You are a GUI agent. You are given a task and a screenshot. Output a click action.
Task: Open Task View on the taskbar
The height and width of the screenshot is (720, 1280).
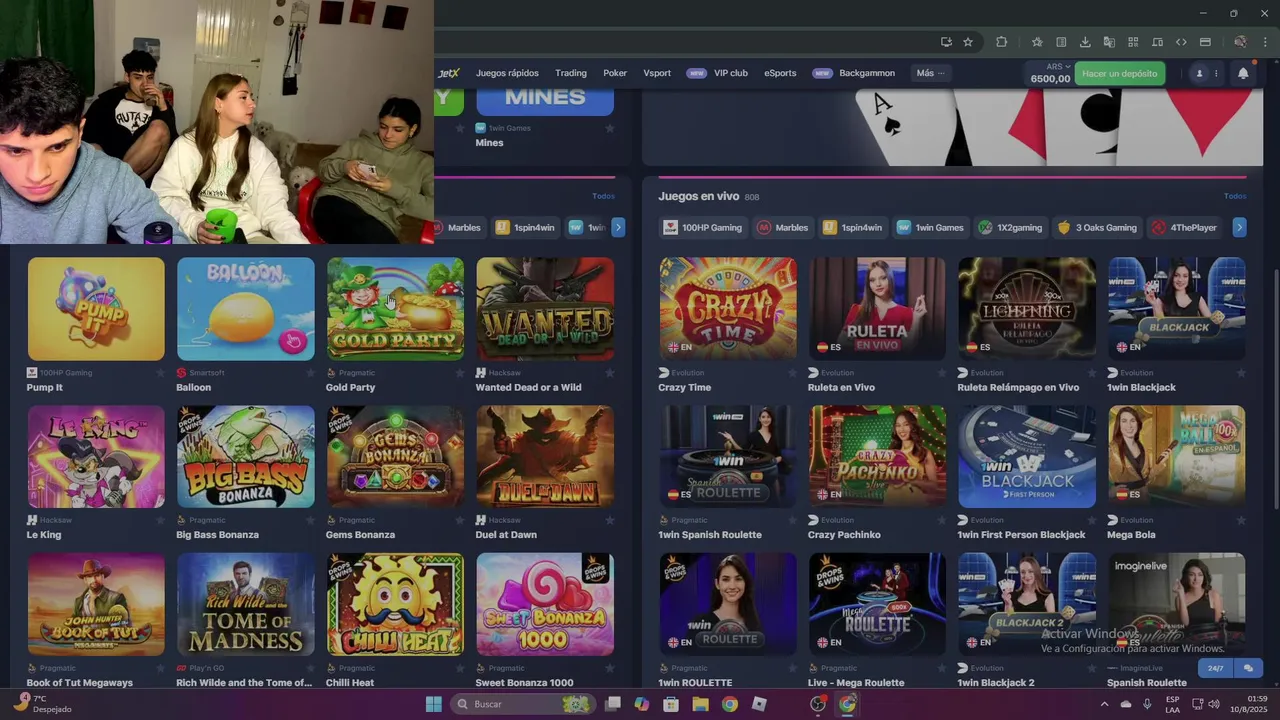pos(613,704)
